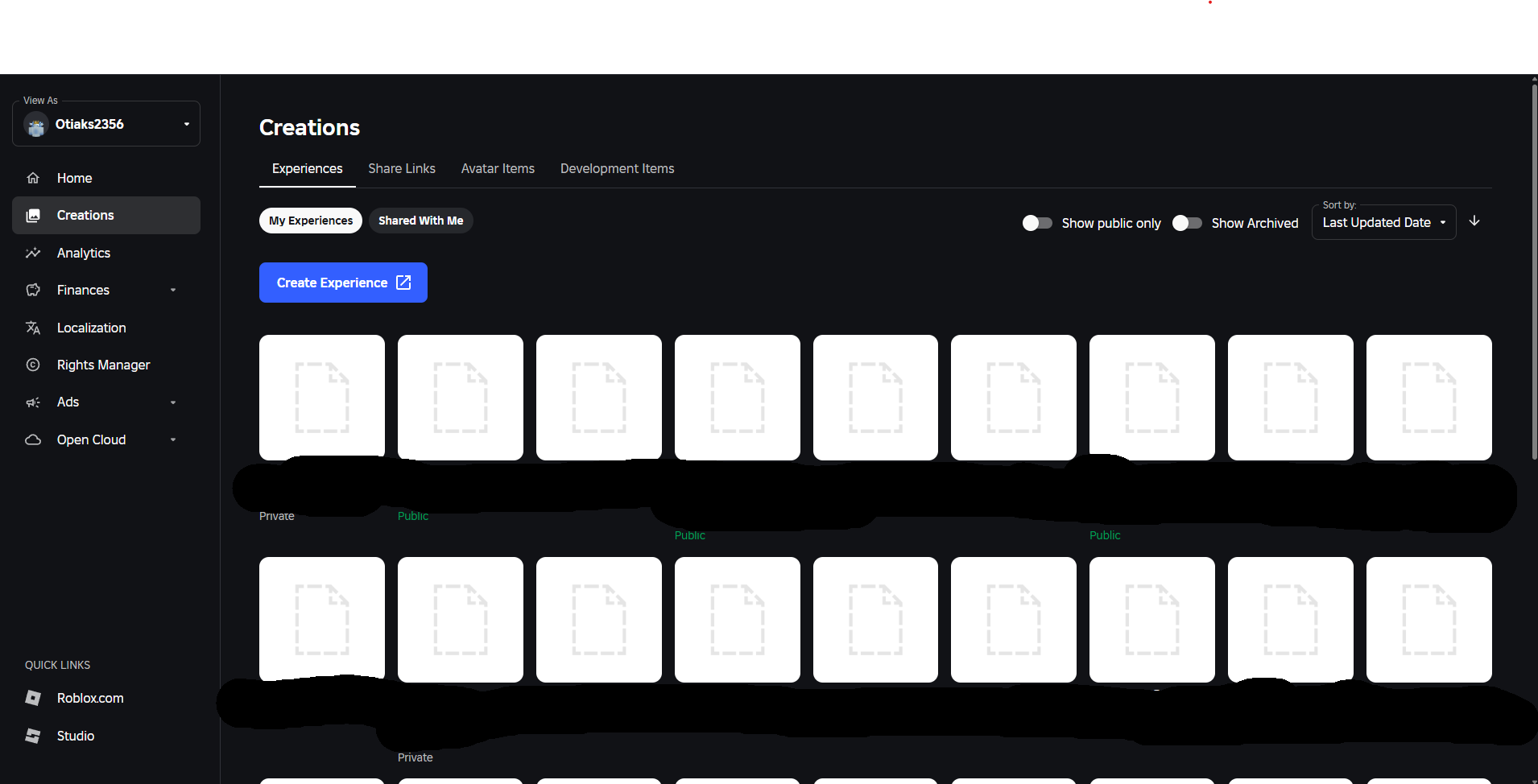Viewport: 1538px width, 784px height.
Task: Show the Shared With Me experiences
Action: (421, 221)
